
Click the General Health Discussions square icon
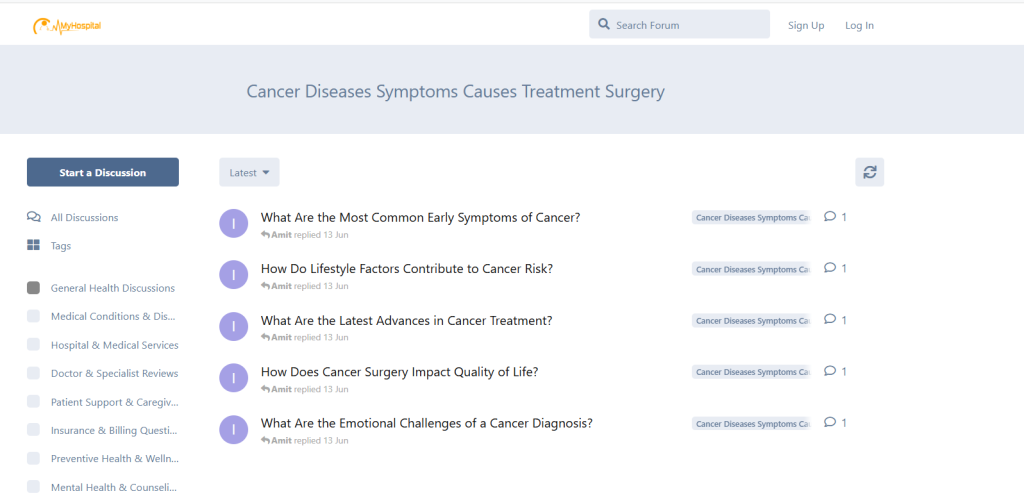[34, 288]
